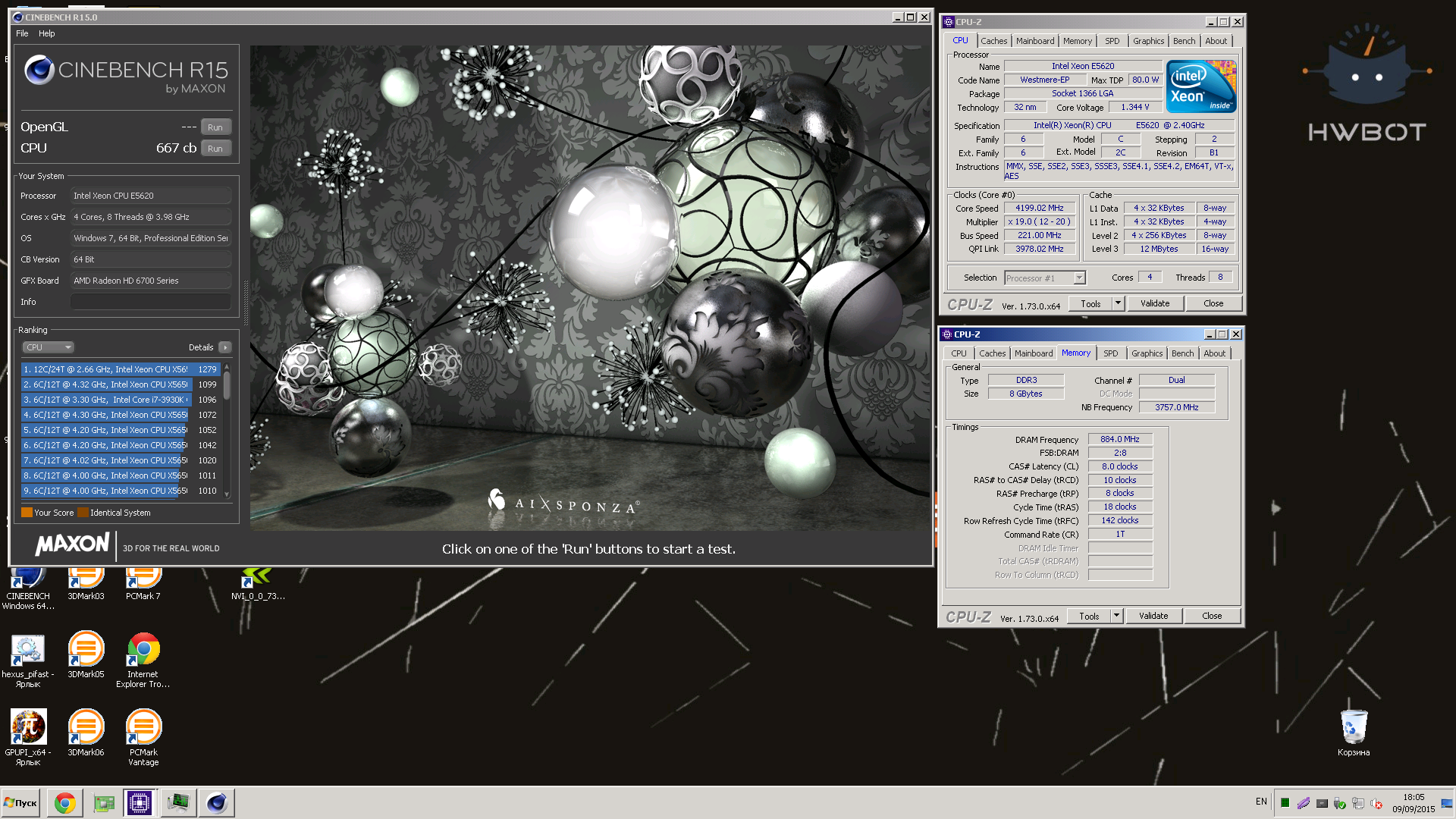
Task: Open the 3DMark03 desktop shortcut
Action: point(86,584)
